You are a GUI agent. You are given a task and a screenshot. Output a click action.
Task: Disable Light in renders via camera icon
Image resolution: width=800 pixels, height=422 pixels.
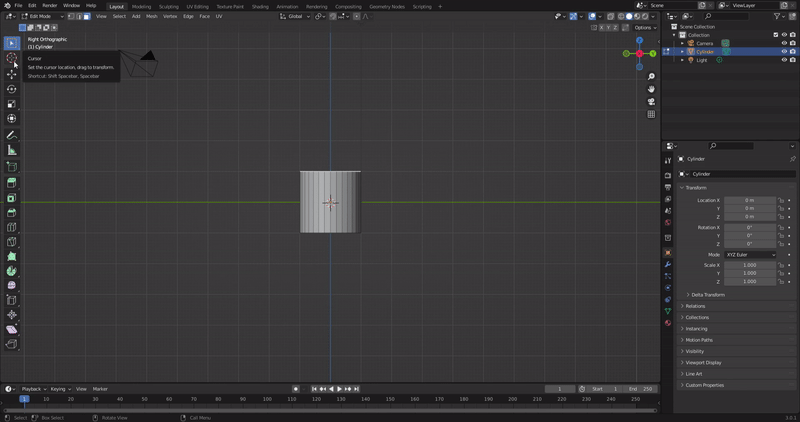click(792, 60)
